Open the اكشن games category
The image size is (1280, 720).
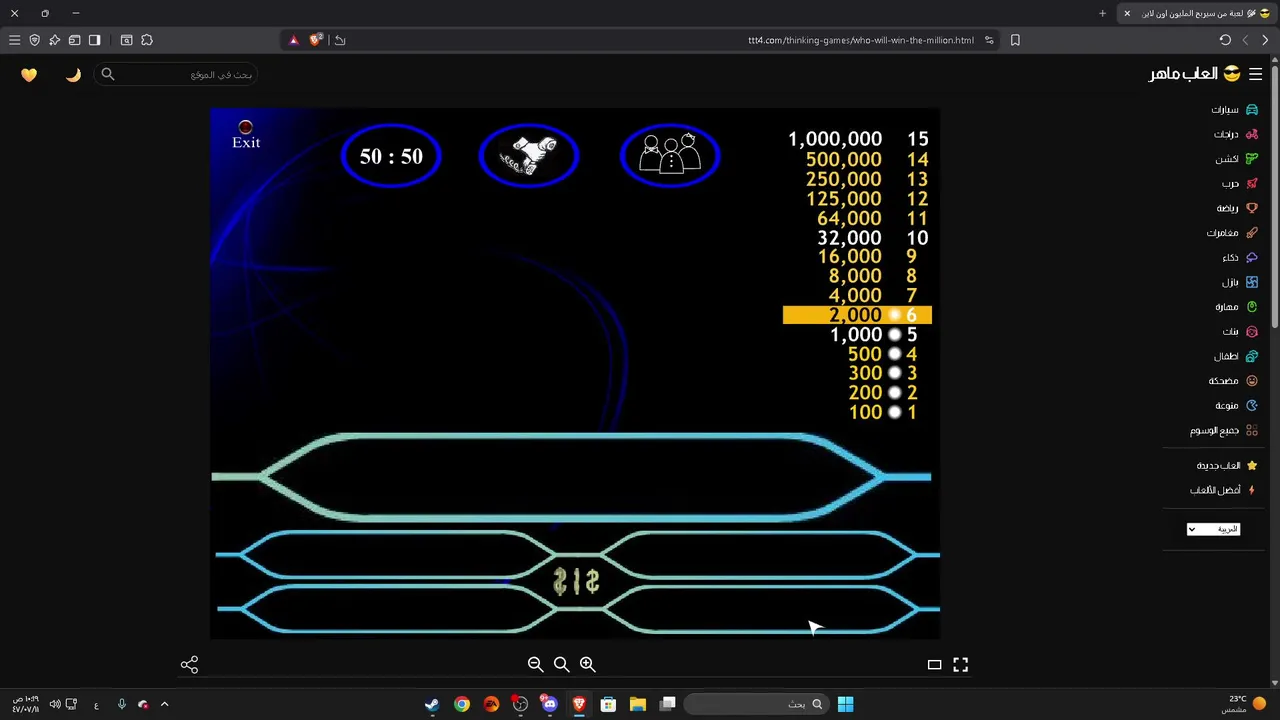[x=1236, y=159]
